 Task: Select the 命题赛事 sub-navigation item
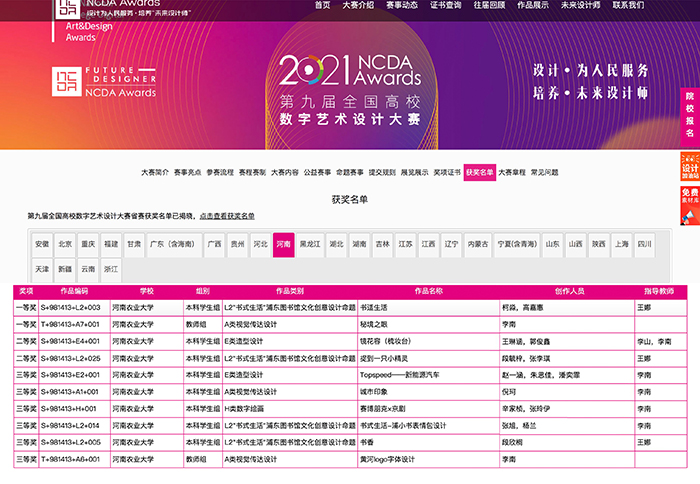pos(350,172)
